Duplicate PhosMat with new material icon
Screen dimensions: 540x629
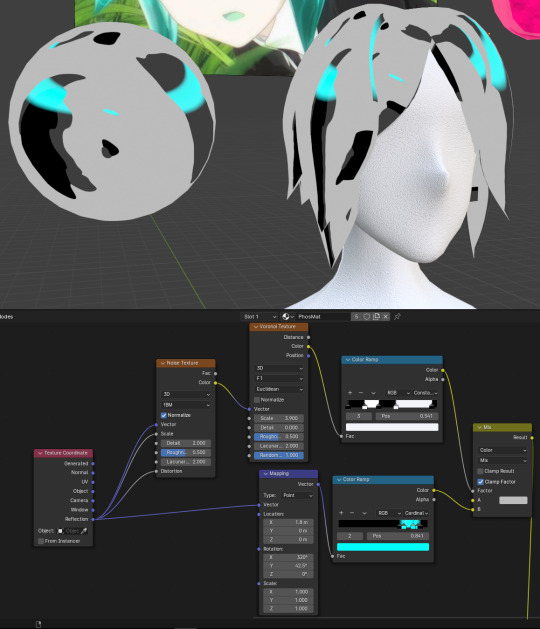click(x=376, y=317)
